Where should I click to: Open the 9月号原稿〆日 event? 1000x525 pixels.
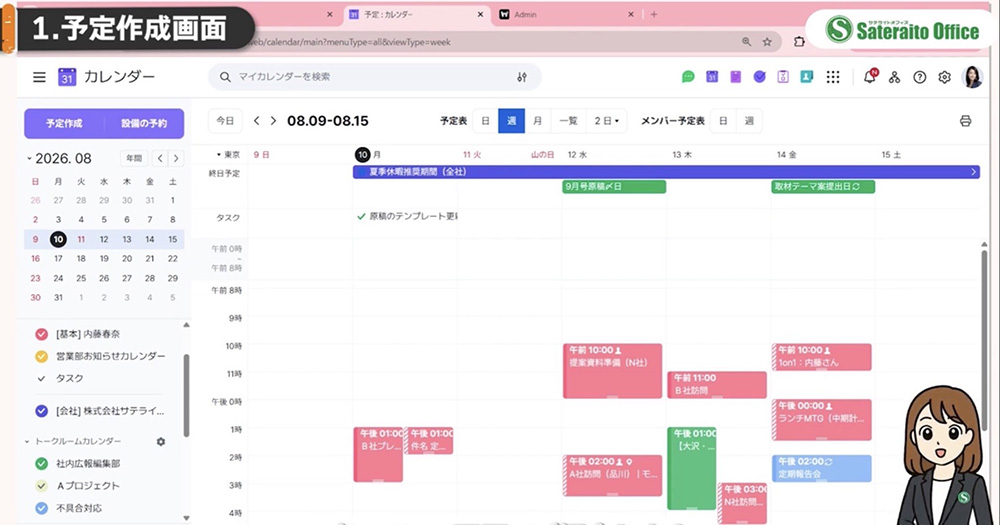pos(614,186)
